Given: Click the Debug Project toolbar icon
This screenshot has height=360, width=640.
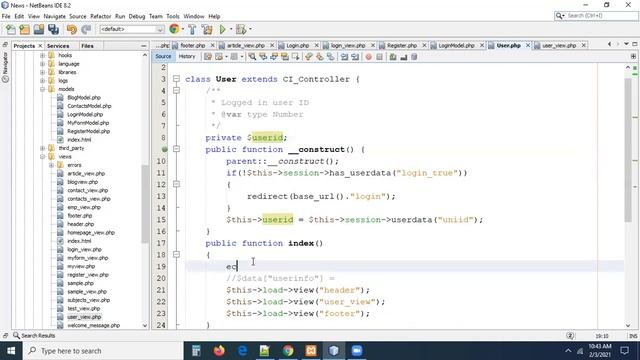Looking at the screenshot, I should 241,29.
